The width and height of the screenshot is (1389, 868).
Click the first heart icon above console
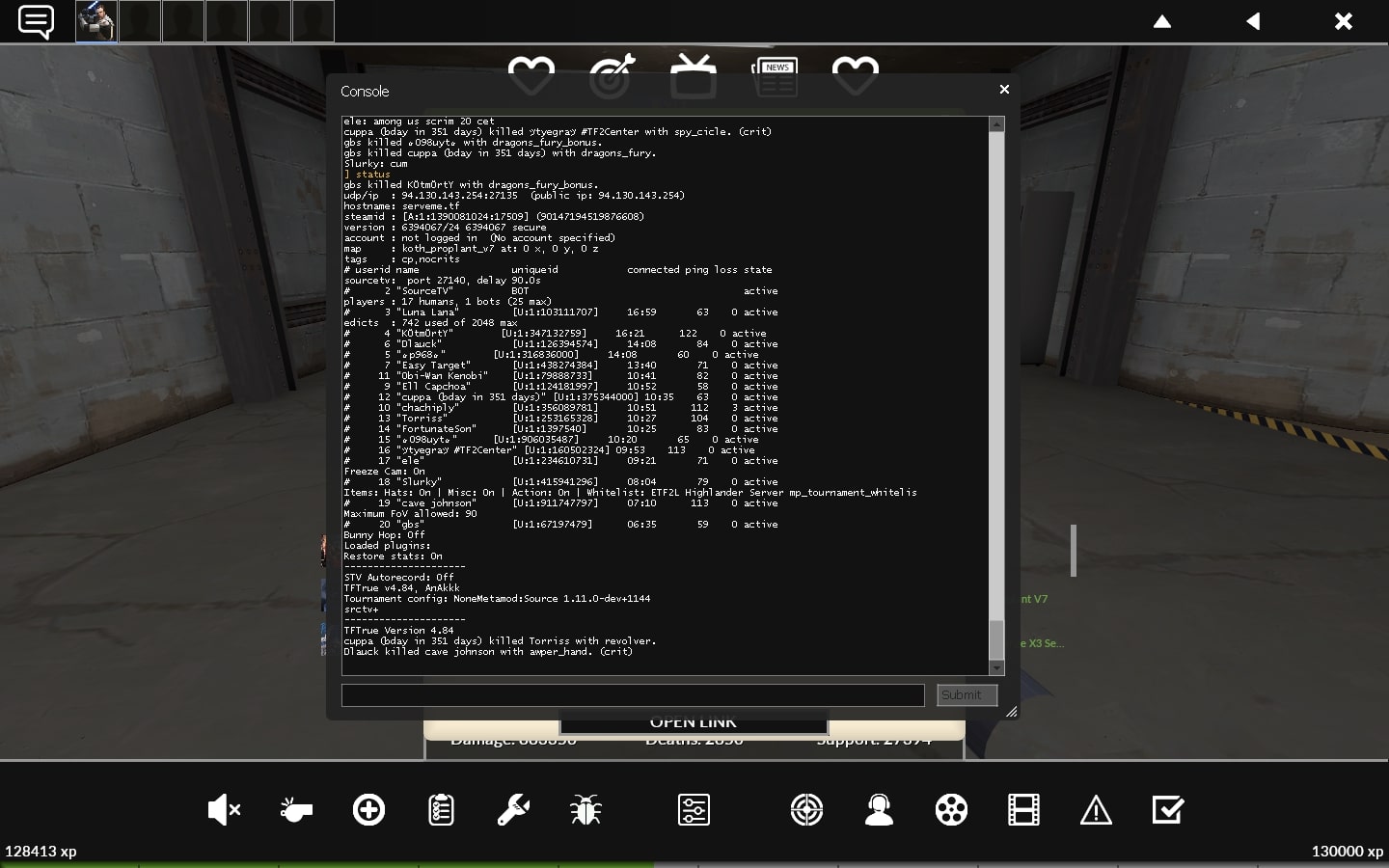pos(531,75)
